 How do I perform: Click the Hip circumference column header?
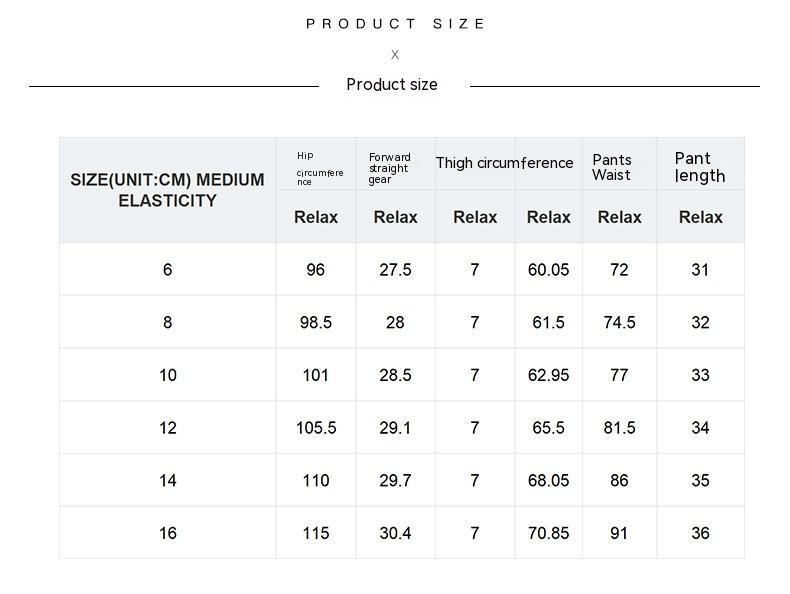coord(318,168)
